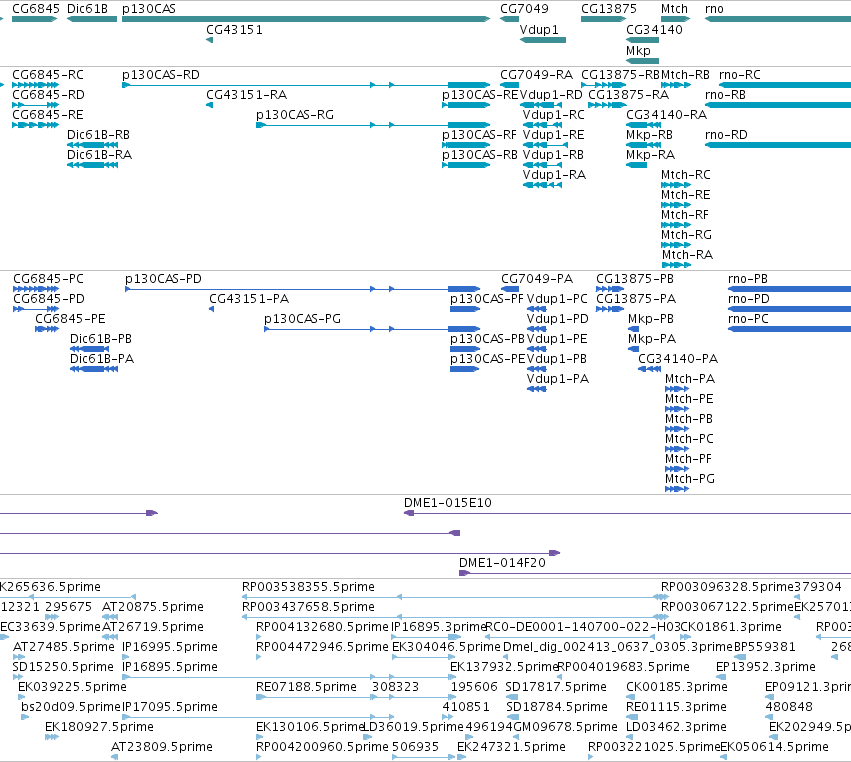Select transcript Vdup1-RA

(x=554, y=175)
